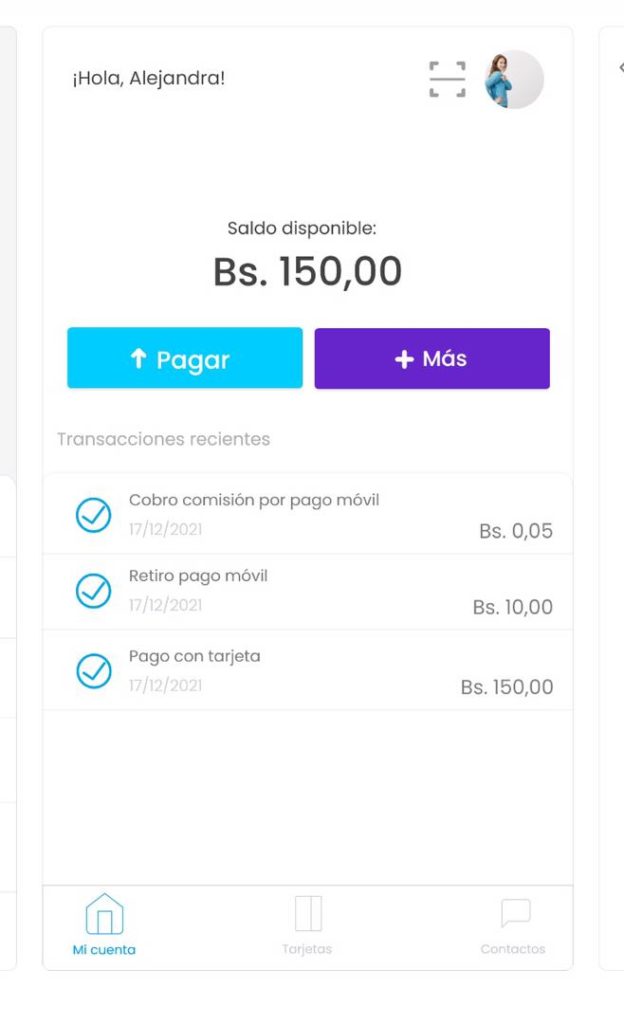624x1024 pixels.
Task: Click check icon beside Cobro comisión transaction
Action: pyautogui.click(x=94, y=515)
